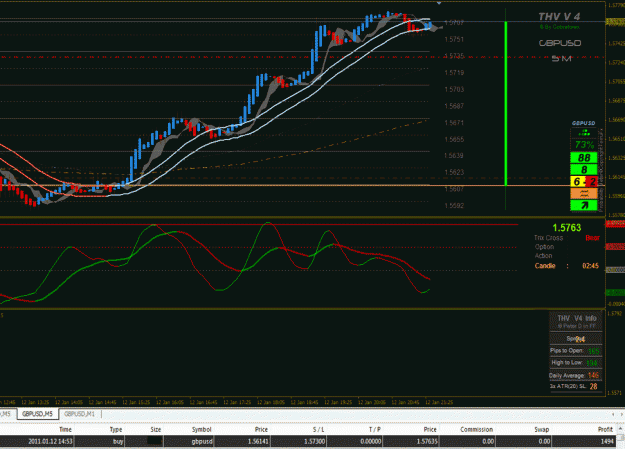625x449 pixels.
Task: Click the S / L column header
Action: pyautogui.click(x=318, y=429)
